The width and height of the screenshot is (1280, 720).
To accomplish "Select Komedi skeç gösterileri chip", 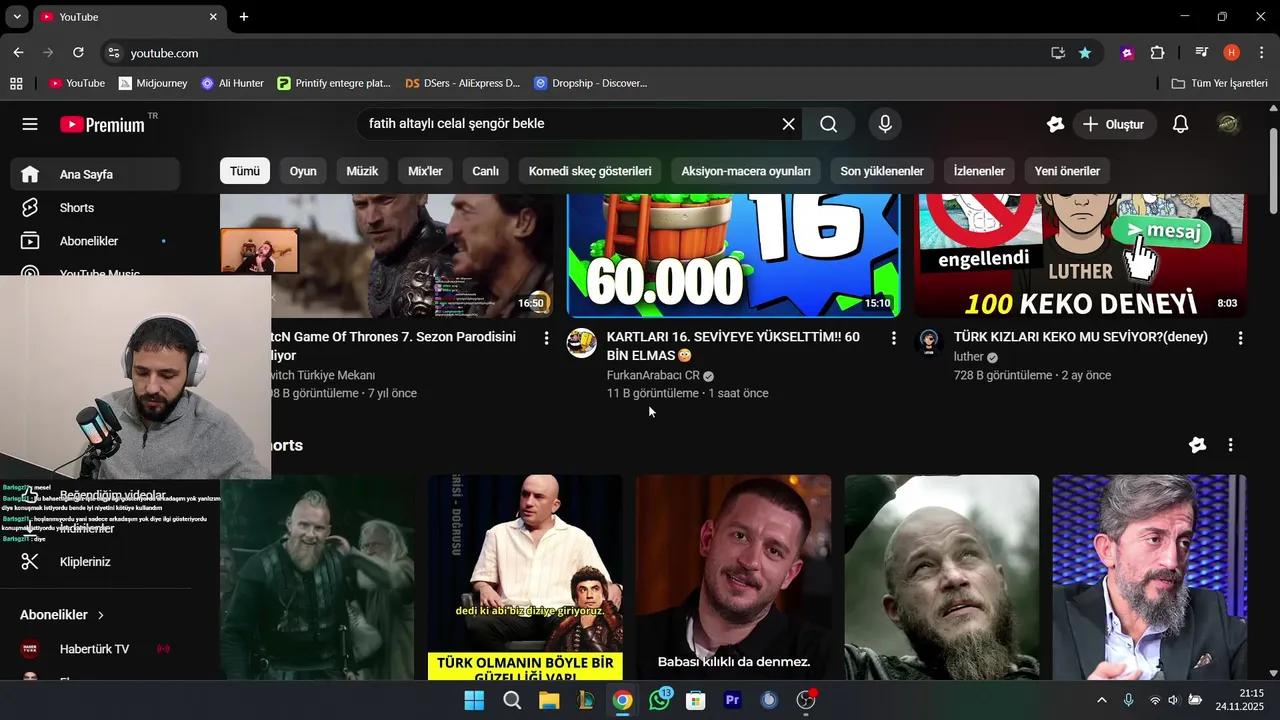I will click(x=590, y=171).
